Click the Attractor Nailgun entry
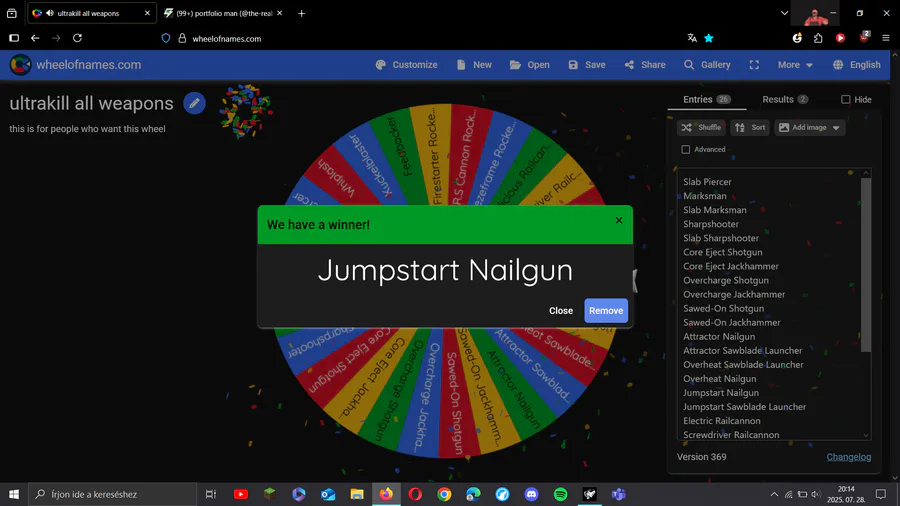The height and width of the screenshot is (506, 900). click(x=719, y=336)
